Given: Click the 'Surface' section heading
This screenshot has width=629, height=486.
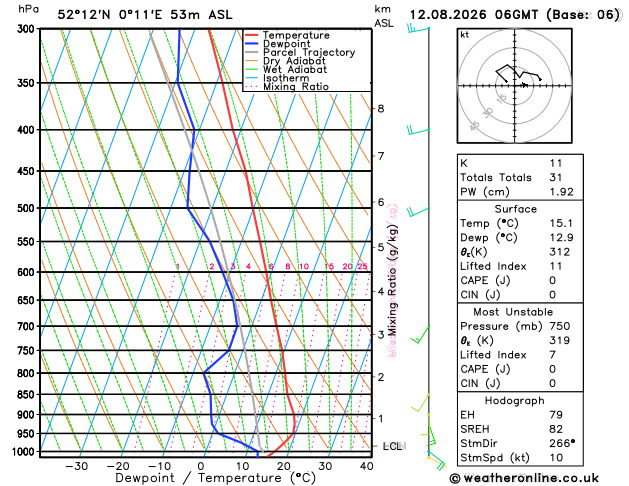Looking at the screenshot, I should [515, 209].
